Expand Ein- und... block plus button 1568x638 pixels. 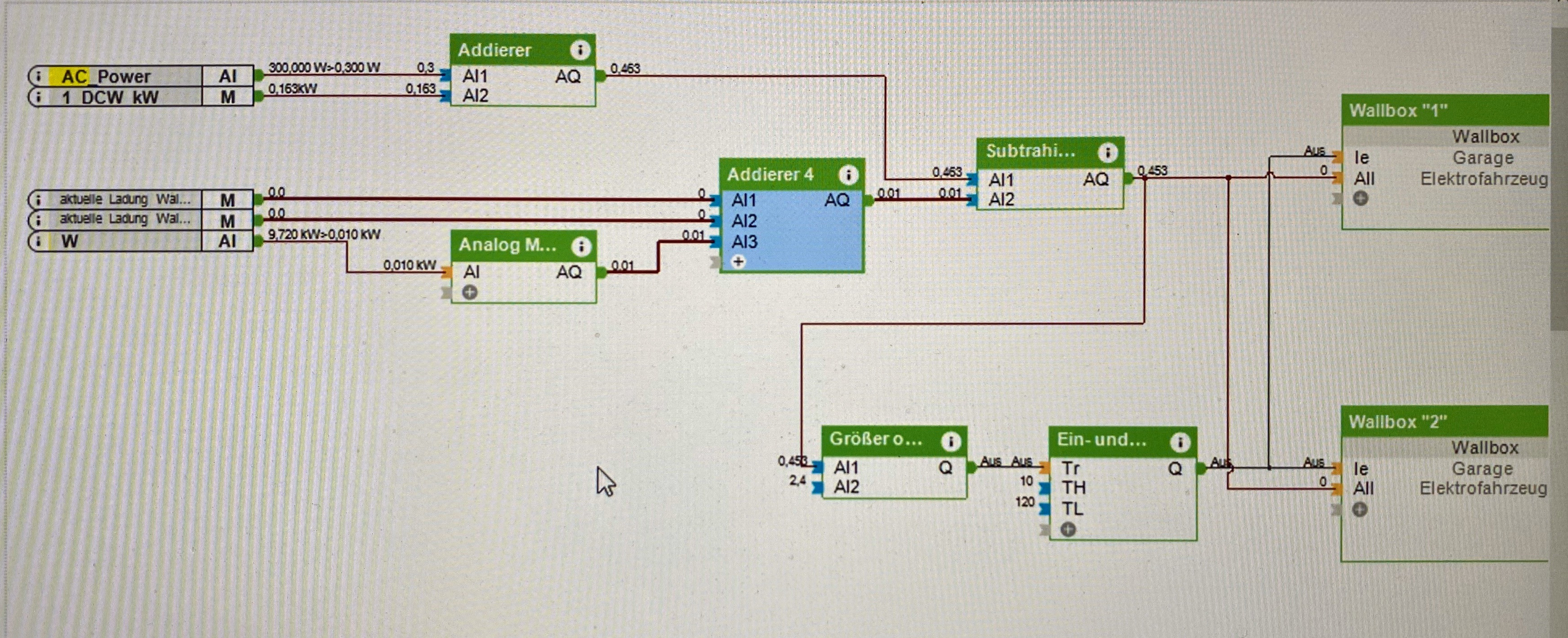pos(1068,530)
